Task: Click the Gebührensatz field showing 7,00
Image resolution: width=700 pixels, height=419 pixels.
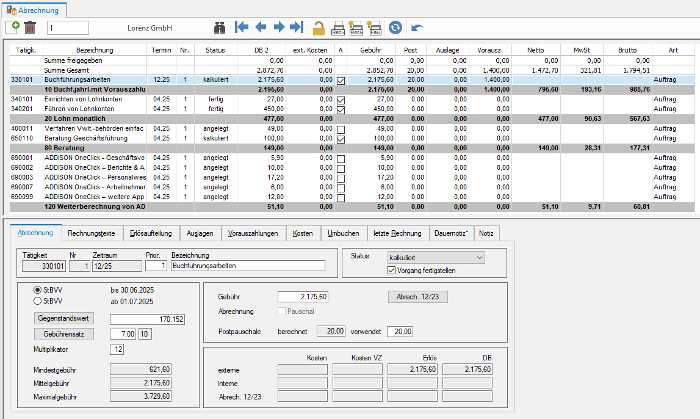Action: [123, 334]
